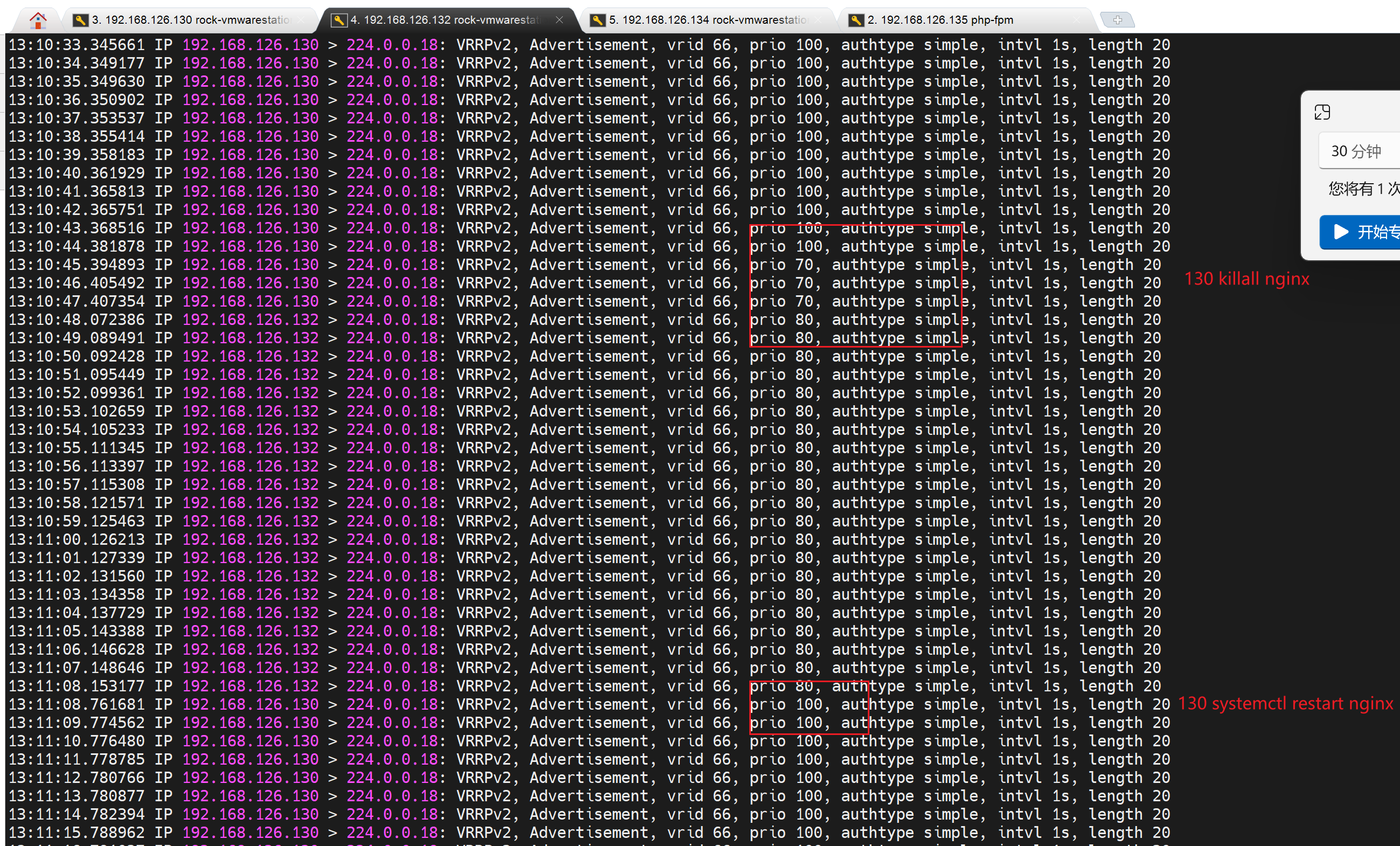Click session icon on 192.168.126.130 tab
The image size is (1400, 846).
click(x=80, y=20)
